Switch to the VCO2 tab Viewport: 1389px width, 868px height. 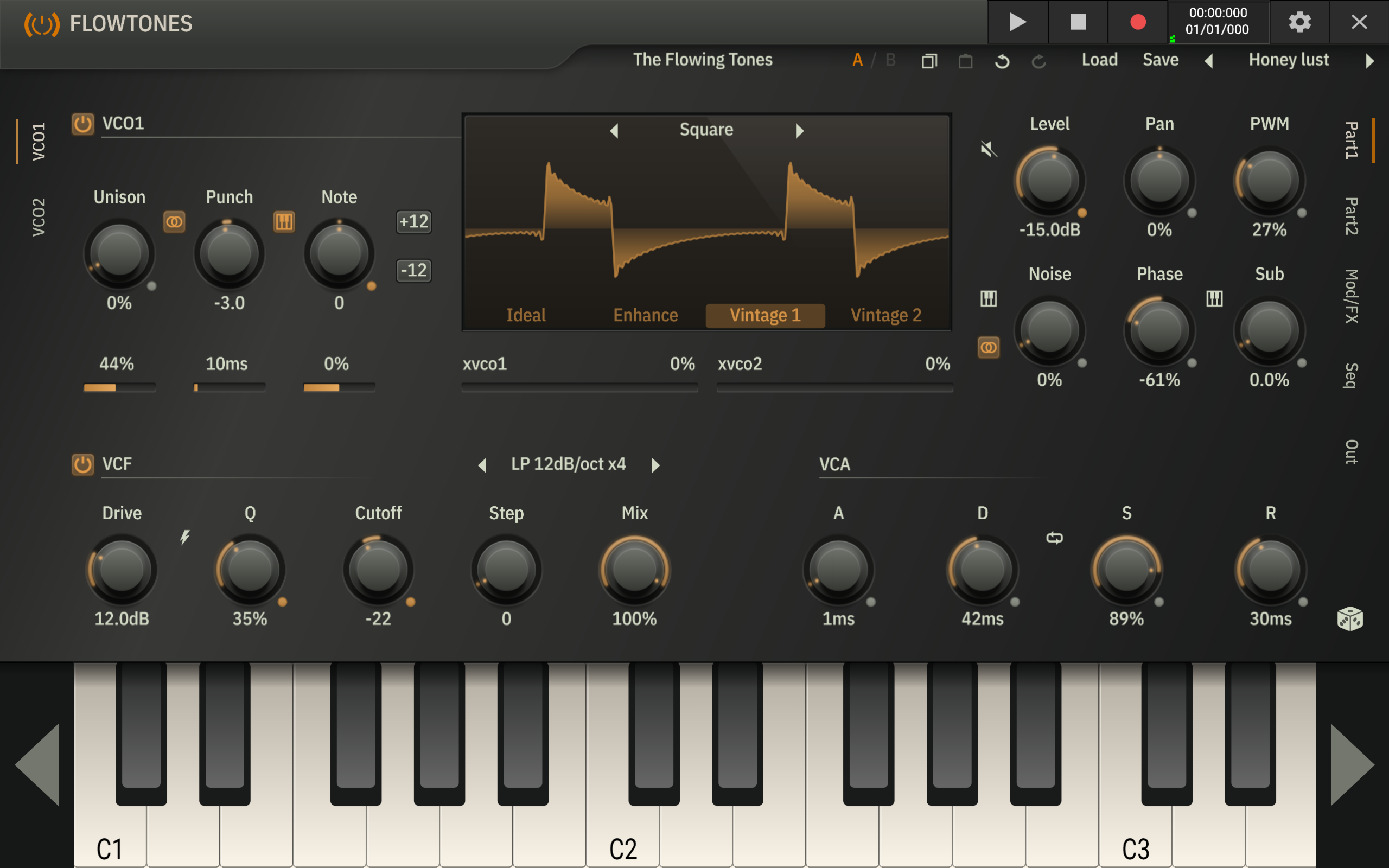coord(38,217)
